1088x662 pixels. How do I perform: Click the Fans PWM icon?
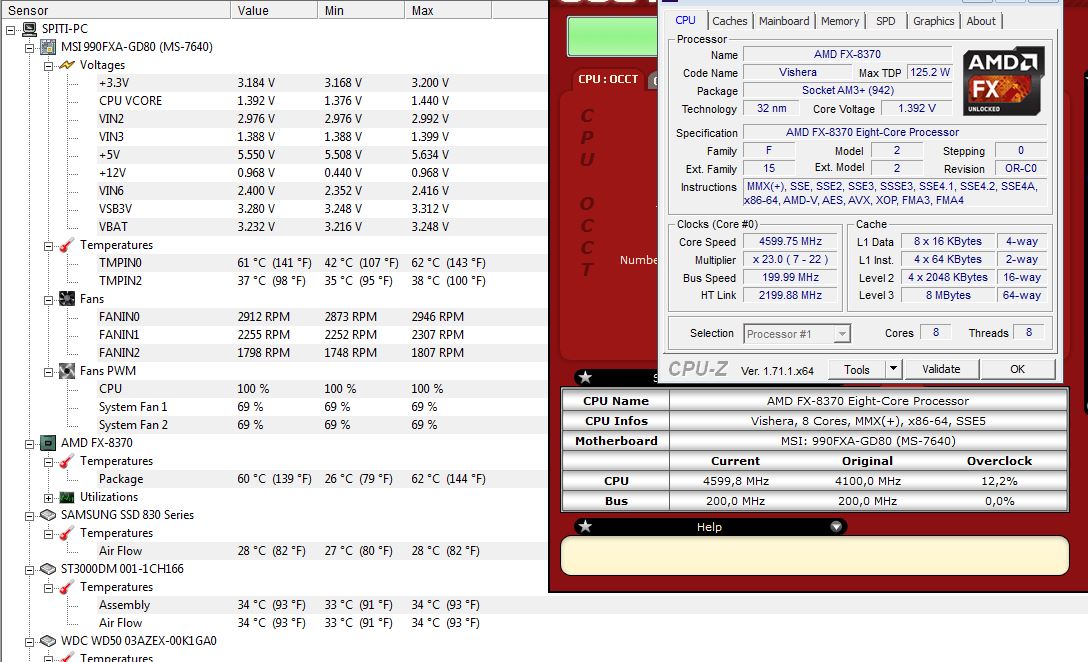pos(67,371)
